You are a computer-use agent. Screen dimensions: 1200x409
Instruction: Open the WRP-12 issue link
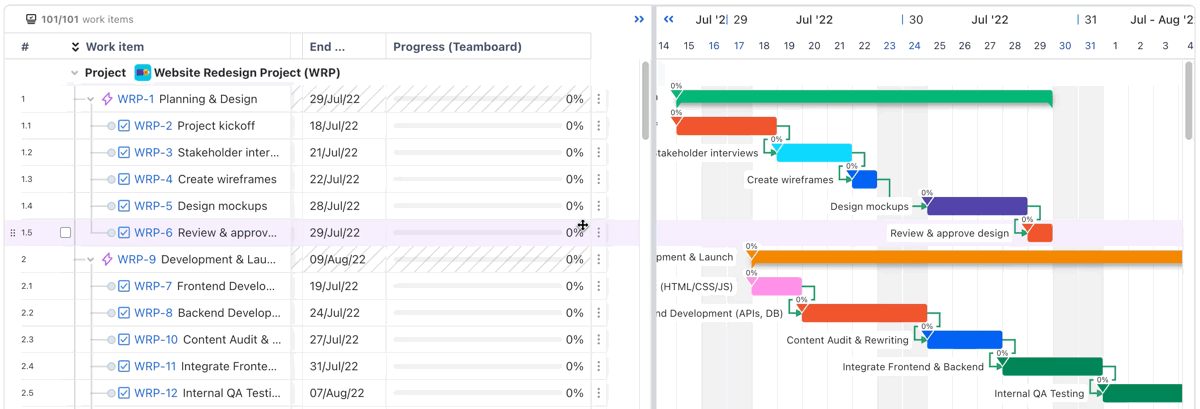point(156,393)
